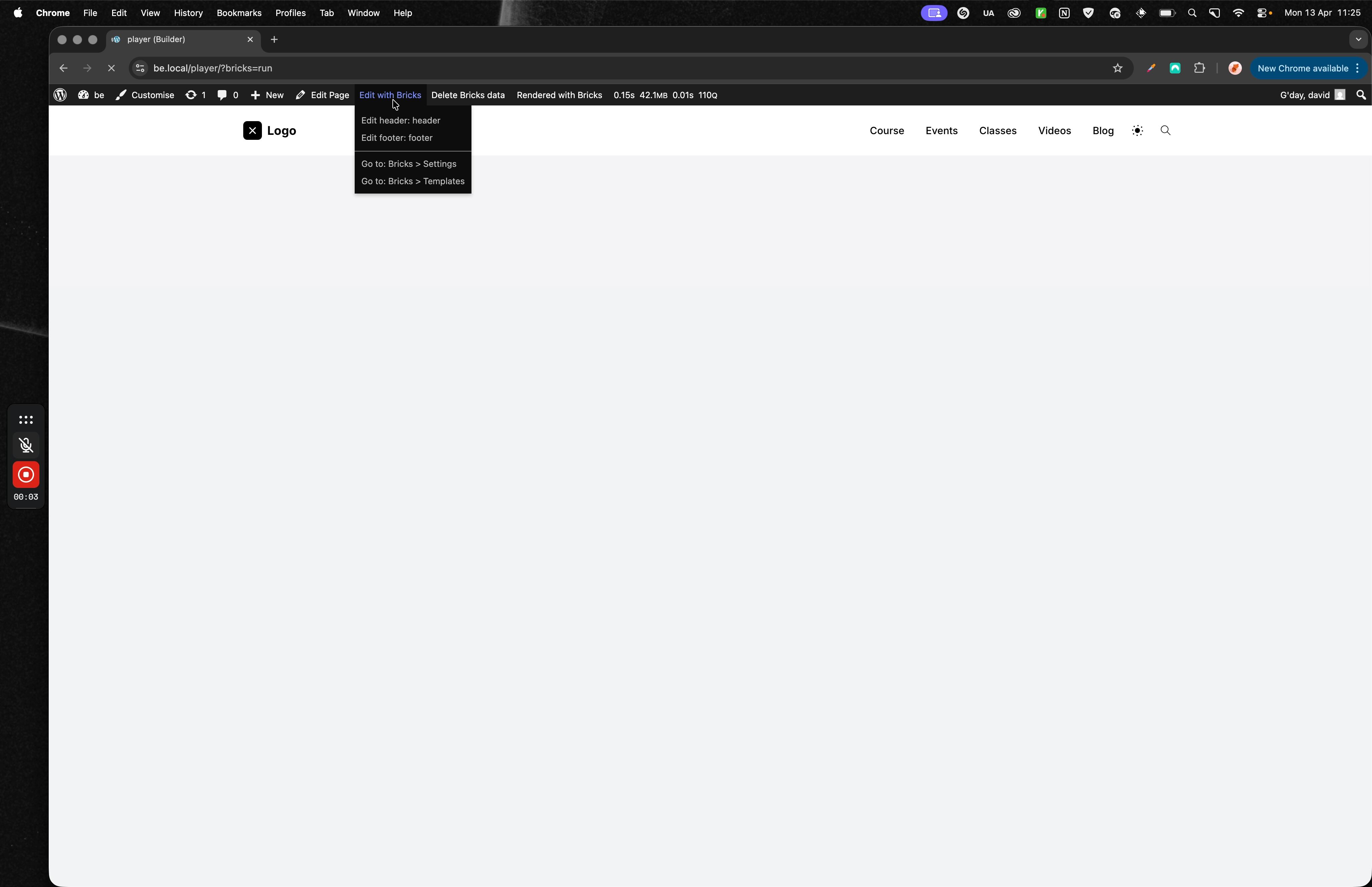Screen dimensions: 1372x887
Task: Toggle the muted microphone button
Action: 26,445
